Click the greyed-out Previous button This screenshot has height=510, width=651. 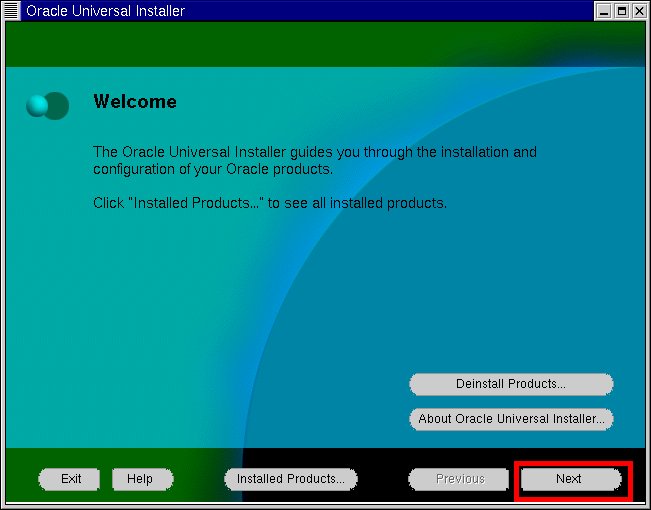click(459, 479)
